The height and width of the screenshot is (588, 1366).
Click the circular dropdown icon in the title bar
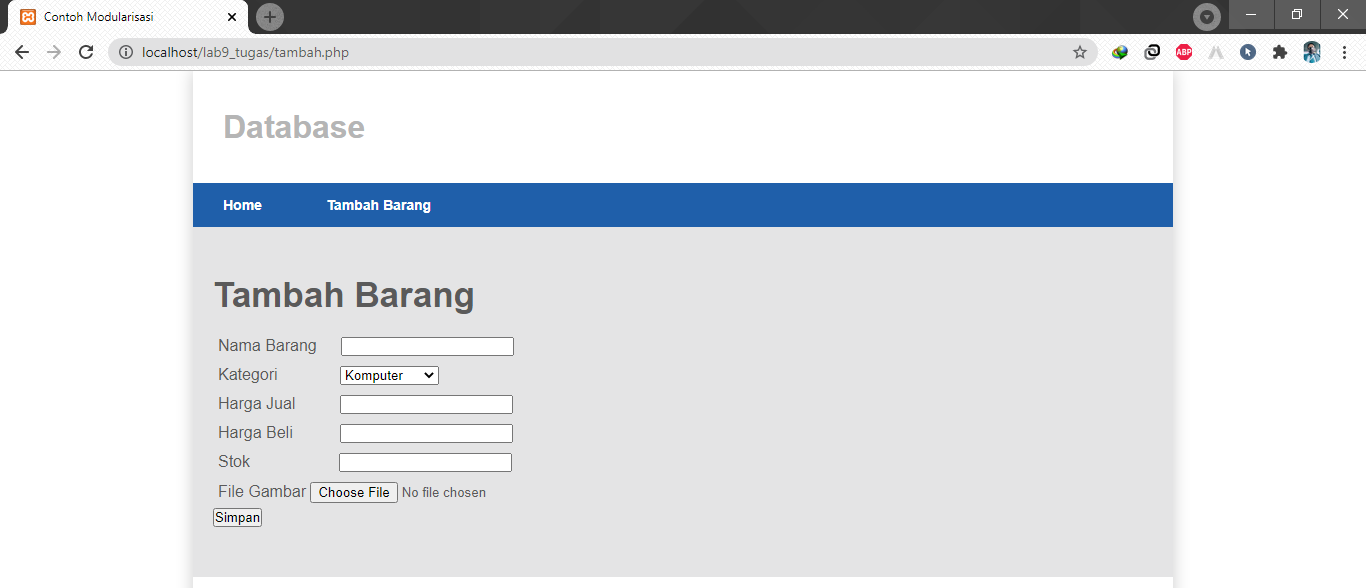pyautogui.click(x=1207, y=17)
